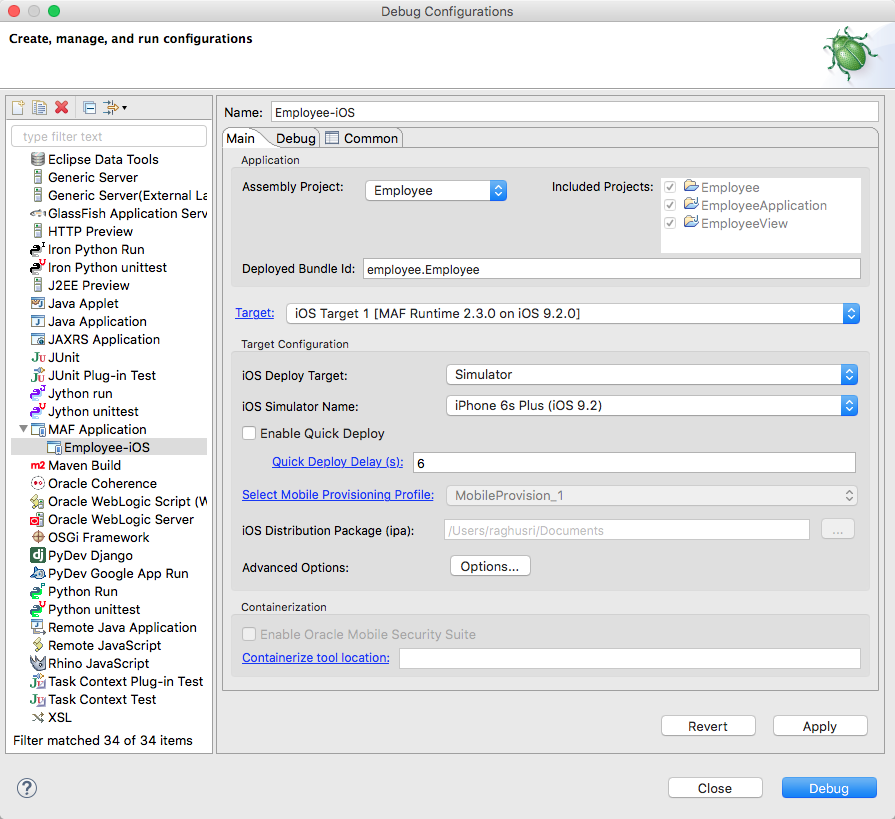895x819 pixels.
Task: Switch to the Common tab
Action: [363, 138]
